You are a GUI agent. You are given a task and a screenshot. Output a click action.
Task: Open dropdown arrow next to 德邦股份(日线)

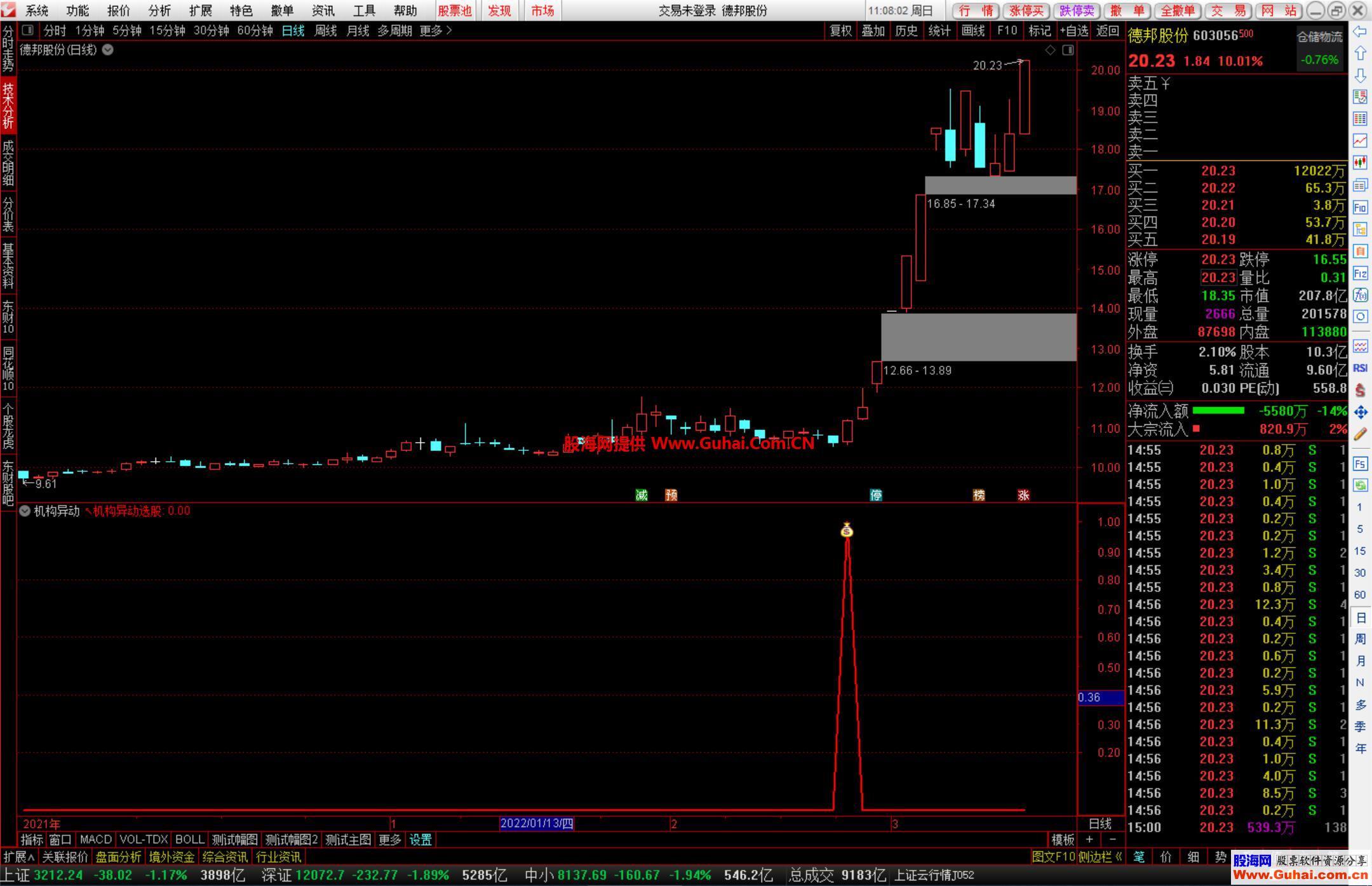[108, 50]
